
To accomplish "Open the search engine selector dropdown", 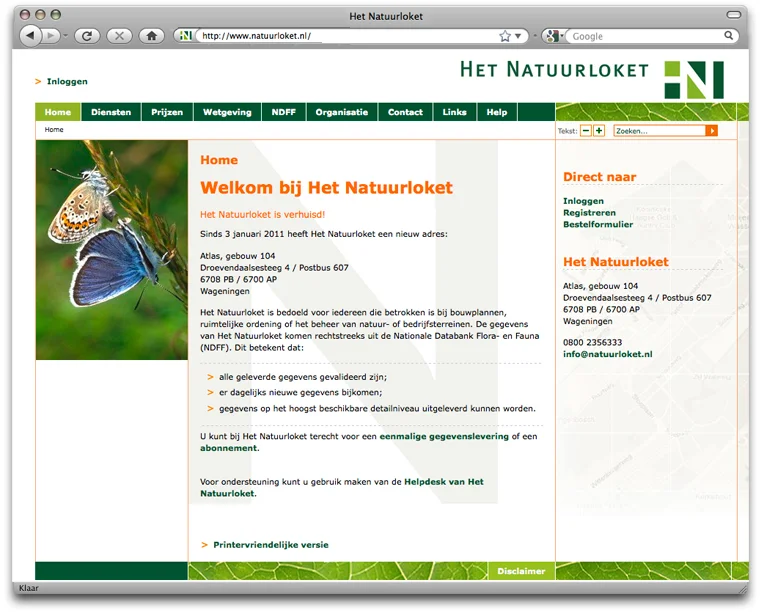I will (554, 36).
